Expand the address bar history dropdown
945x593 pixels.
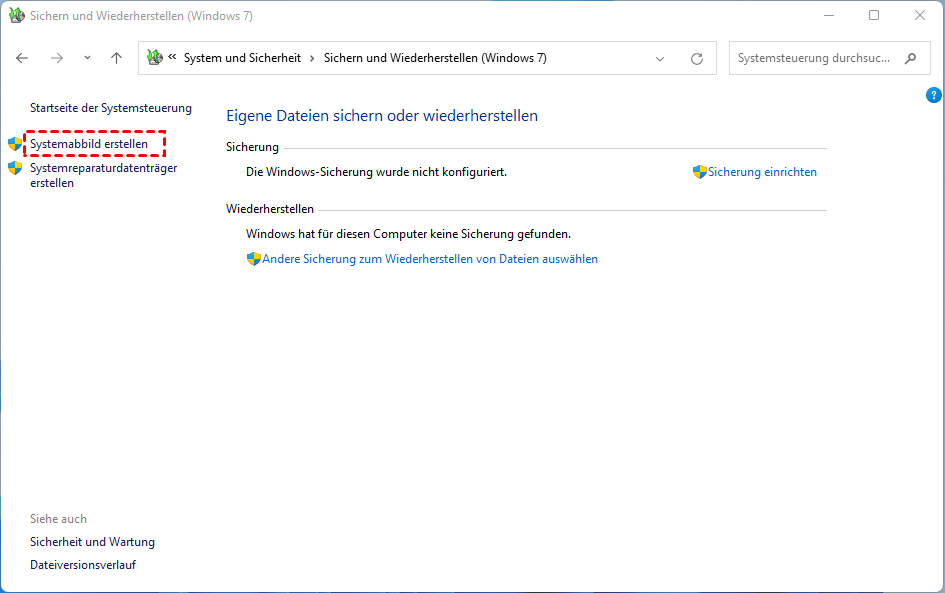[x=660, y=58]
